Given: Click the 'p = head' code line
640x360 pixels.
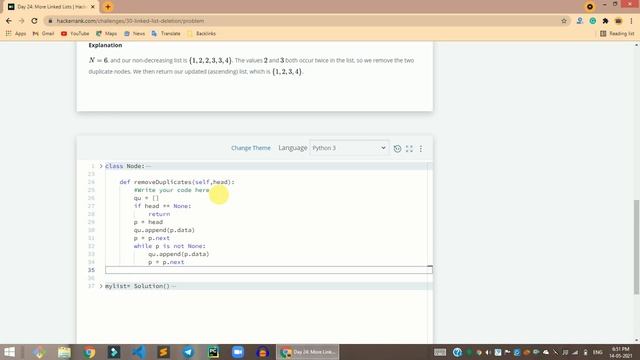Looking at the screenshot, I should pyautogui.click(x=148, y=222).
